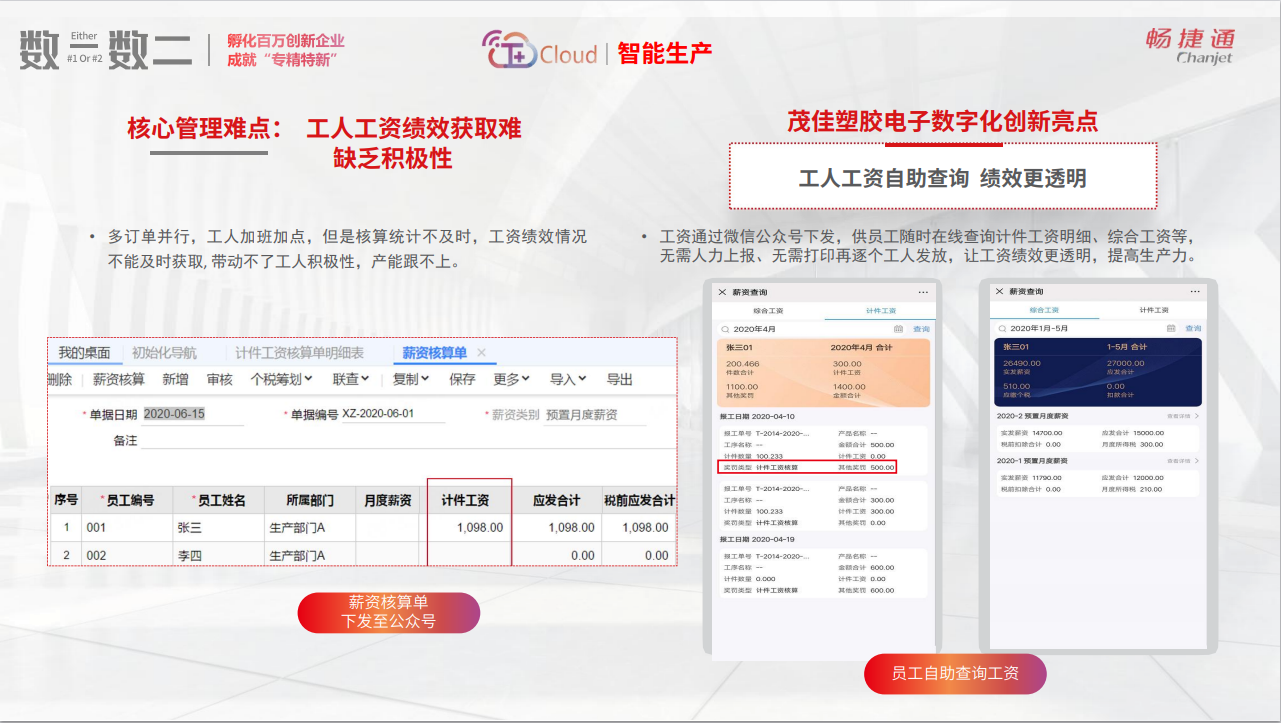Switch to the 计件工资核算单明细表 tab
1281x723 pixels.
point(300,353)
